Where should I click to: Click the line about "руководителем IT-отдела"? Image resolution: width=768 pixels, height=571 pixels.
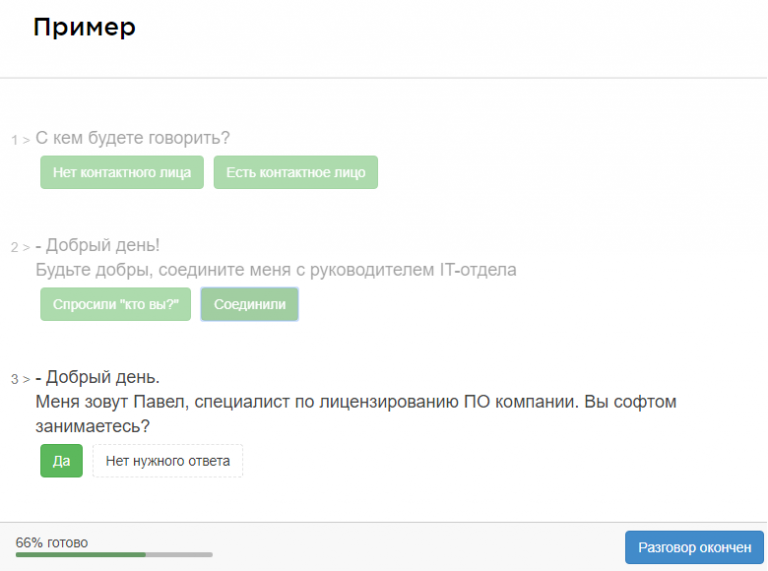[x=275, y=270]
